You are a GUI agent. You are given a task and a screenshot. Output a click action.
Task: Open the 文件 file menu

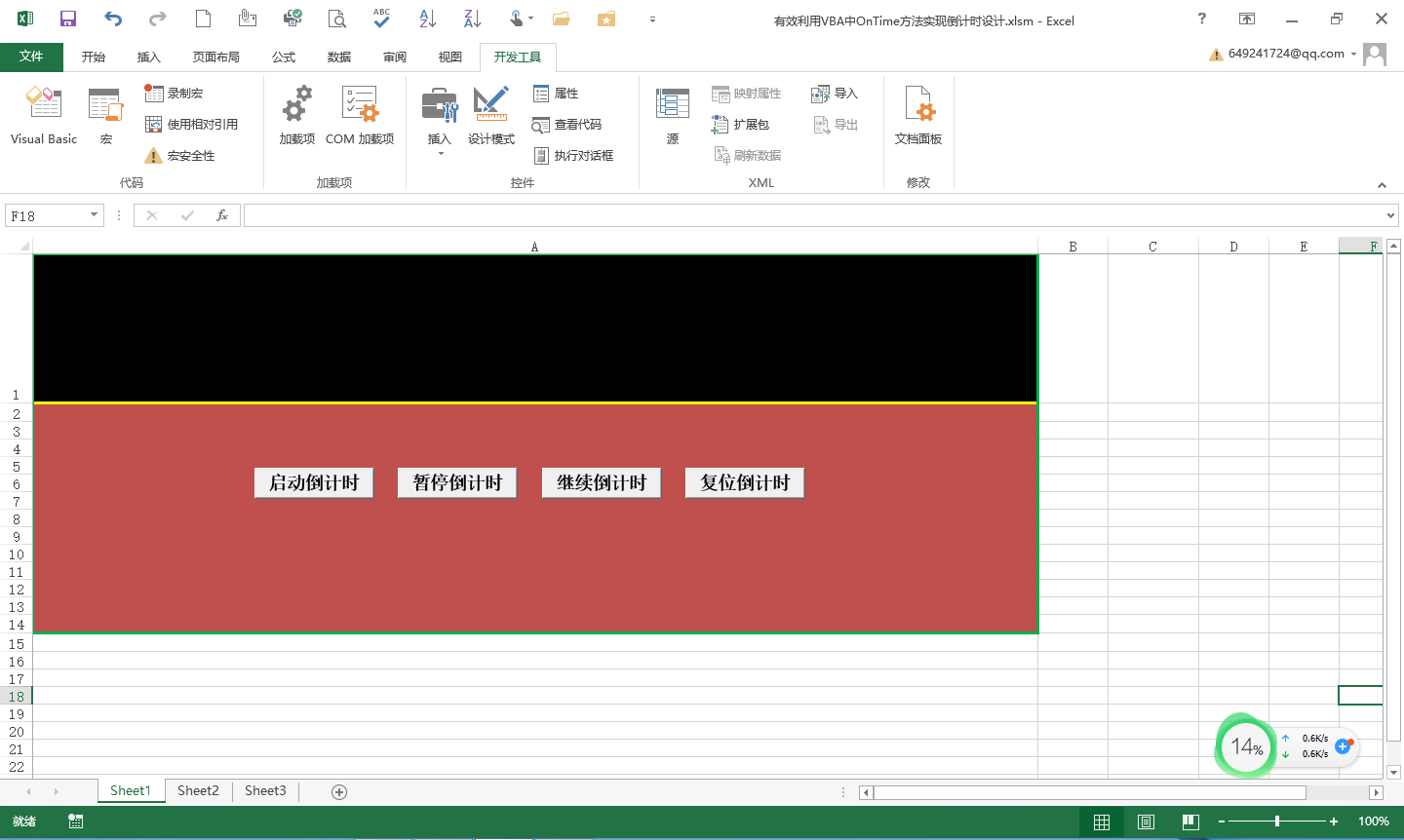coord(31,57)
